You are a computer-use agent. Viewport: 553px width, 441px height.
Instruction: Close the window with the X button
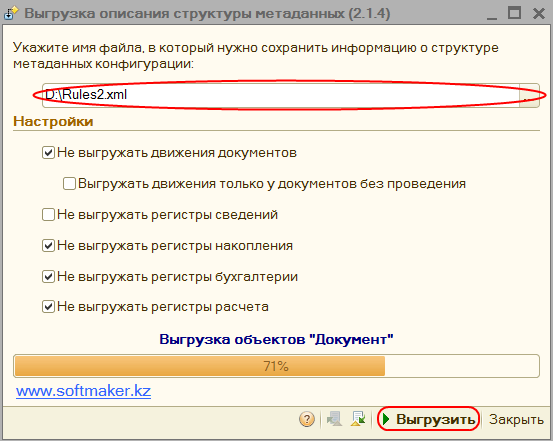tap(539, 14)
